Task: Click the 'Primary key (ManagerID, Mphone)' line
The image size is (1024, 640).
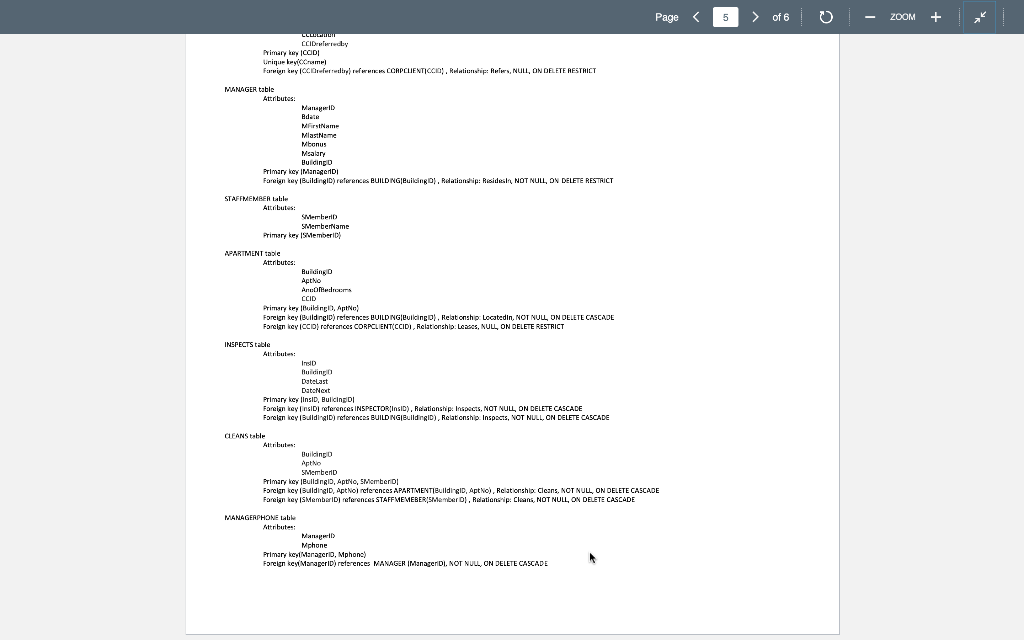Action: coord(314,554)
